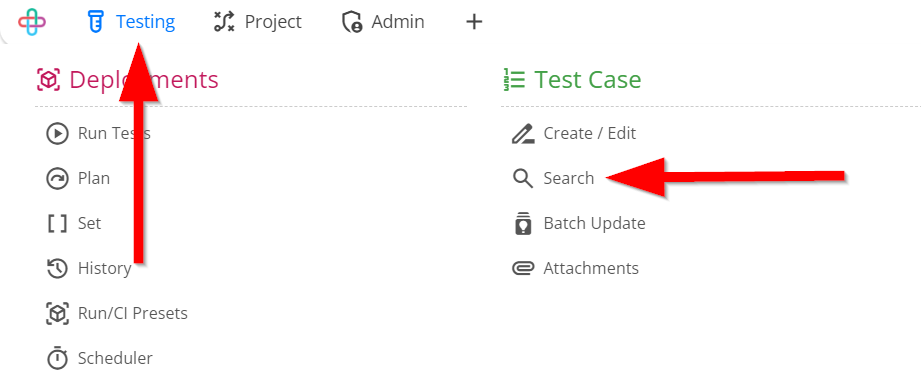The height and width of the screenshot is (387, 921).
Task: Click the Create / Edit pencil icon
Action: pyautogui.click(x=523, y=134)
